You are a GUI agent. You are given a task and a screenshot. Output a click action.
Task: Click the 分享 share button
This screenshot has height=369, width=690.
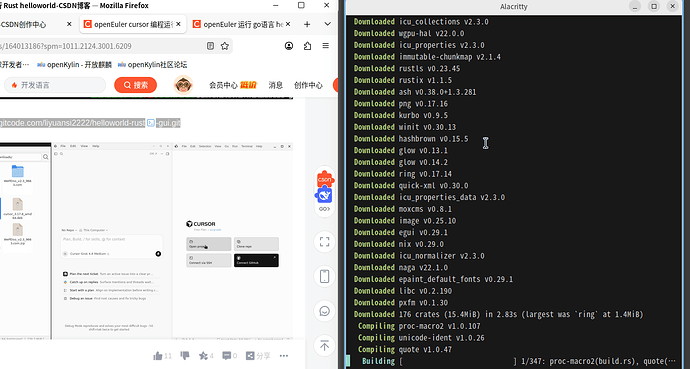tap(258, 356)
